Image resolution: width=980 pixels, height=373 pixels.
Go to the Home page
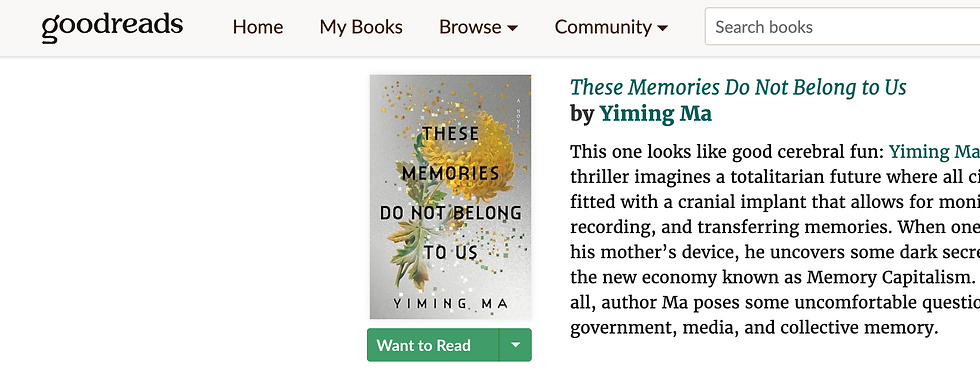tap(258, 27)
